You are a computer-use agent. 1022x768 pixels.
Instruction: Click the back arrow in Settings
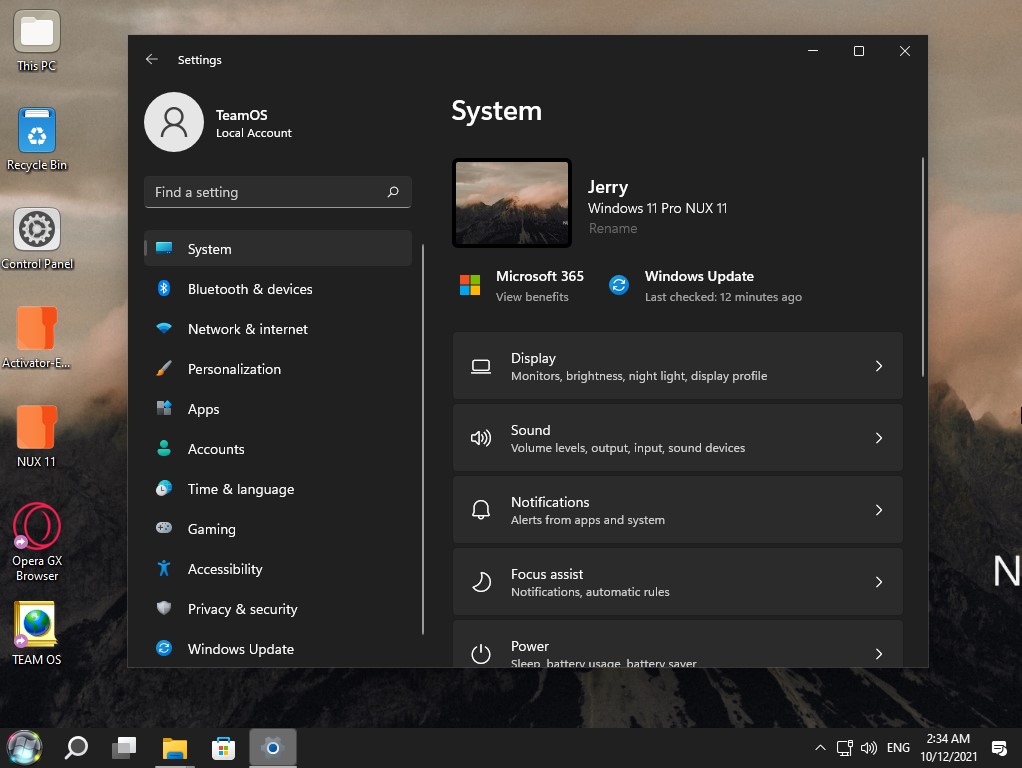pos(152,59)
